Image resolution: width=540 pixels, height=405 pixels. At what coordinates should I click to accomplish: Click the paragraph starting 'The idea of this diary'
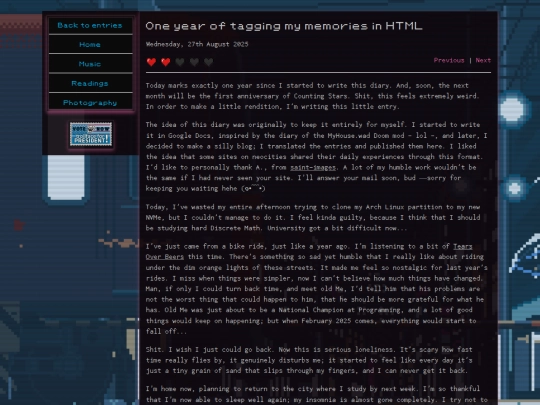pos(316,157)
